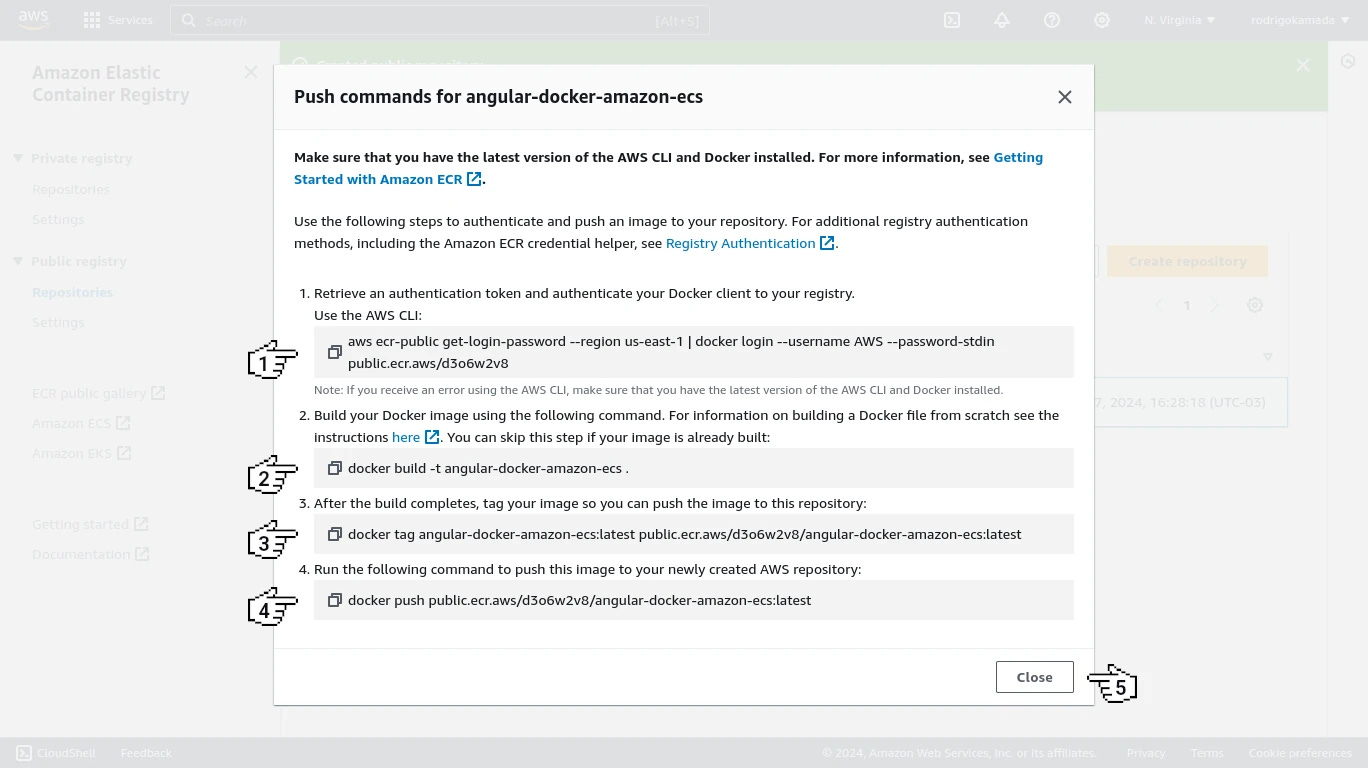The image size is (1368, 768).
Task: Click the docker build command text
Action: click(488, 468)
